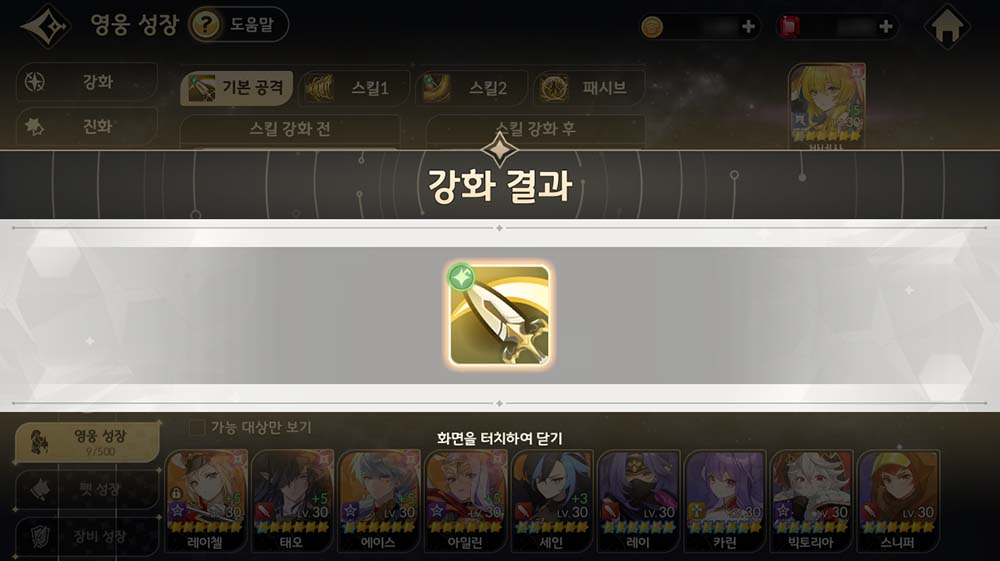Tap the back diamond arrow icon
1000x561 pixels.
[46, 26]
